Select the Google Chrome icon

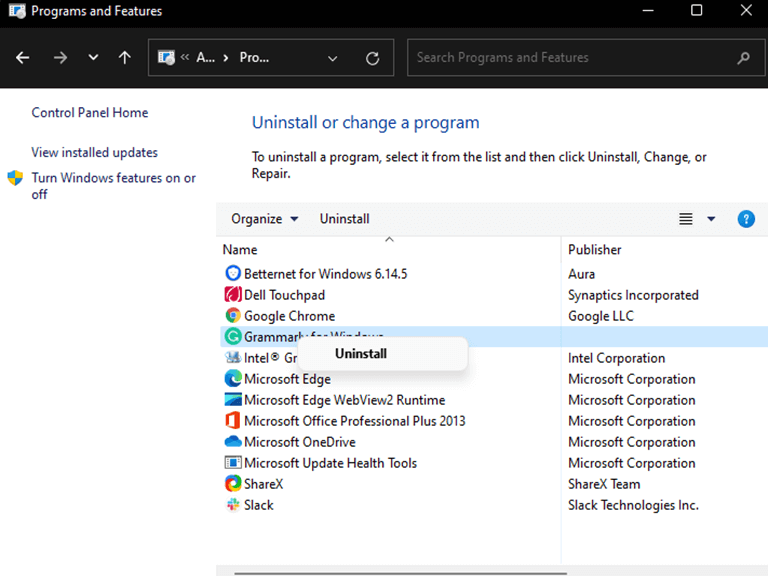coord(233,315)
